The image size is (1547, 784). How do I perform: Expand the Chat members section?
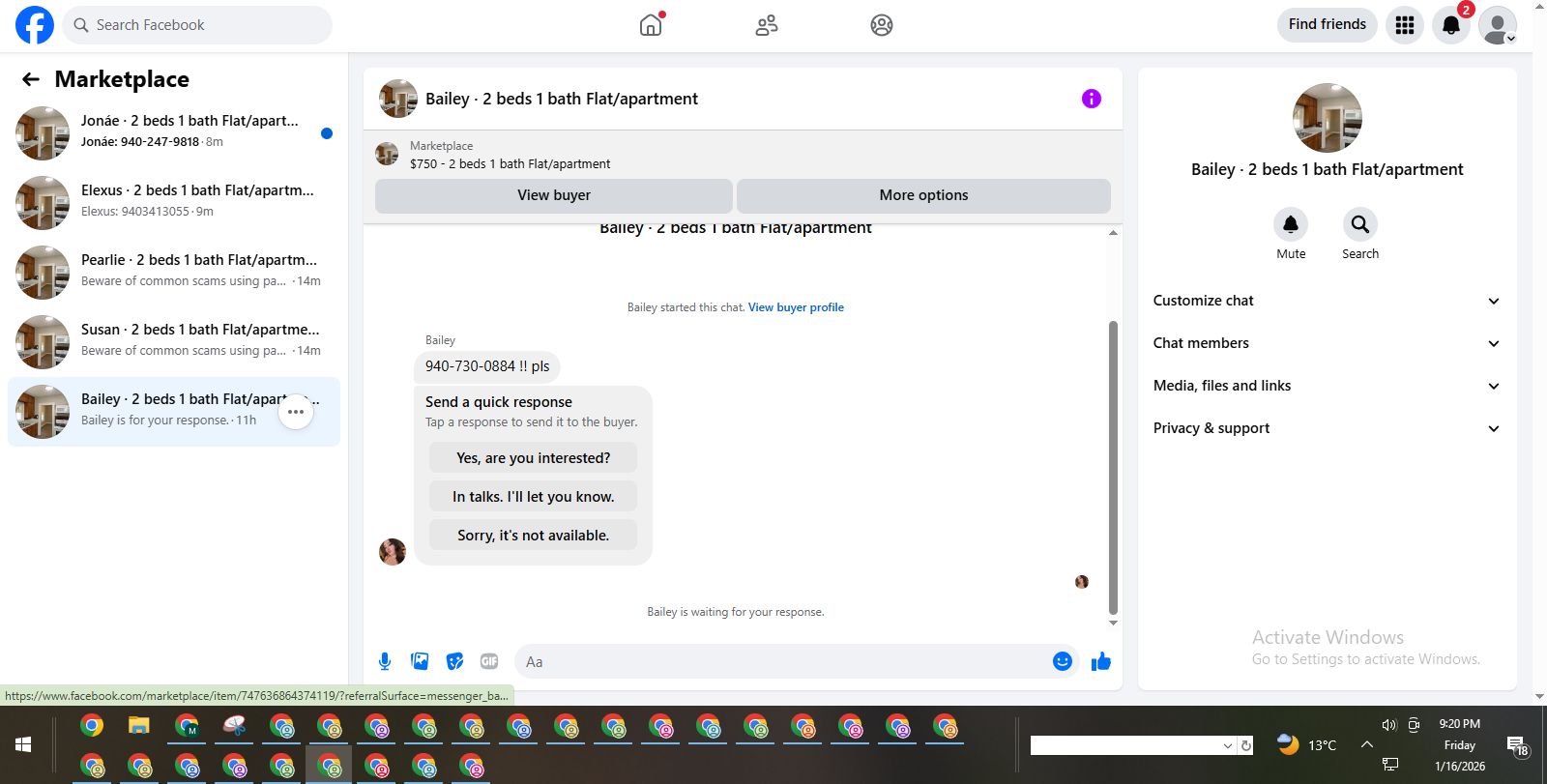click(1327, 343)
